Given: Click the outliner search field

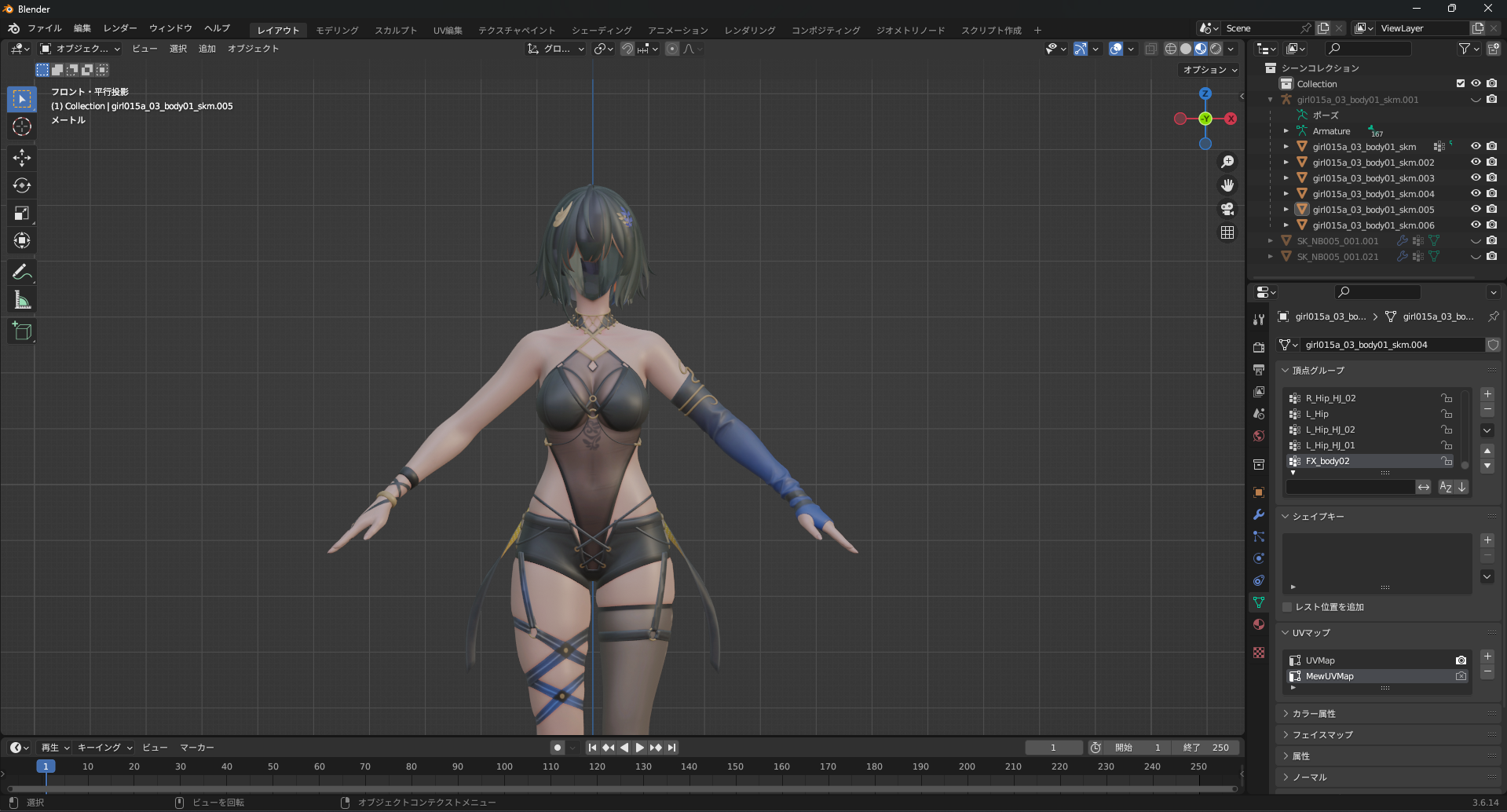Looking at the screenshot, I should (x=1369, y=49).
